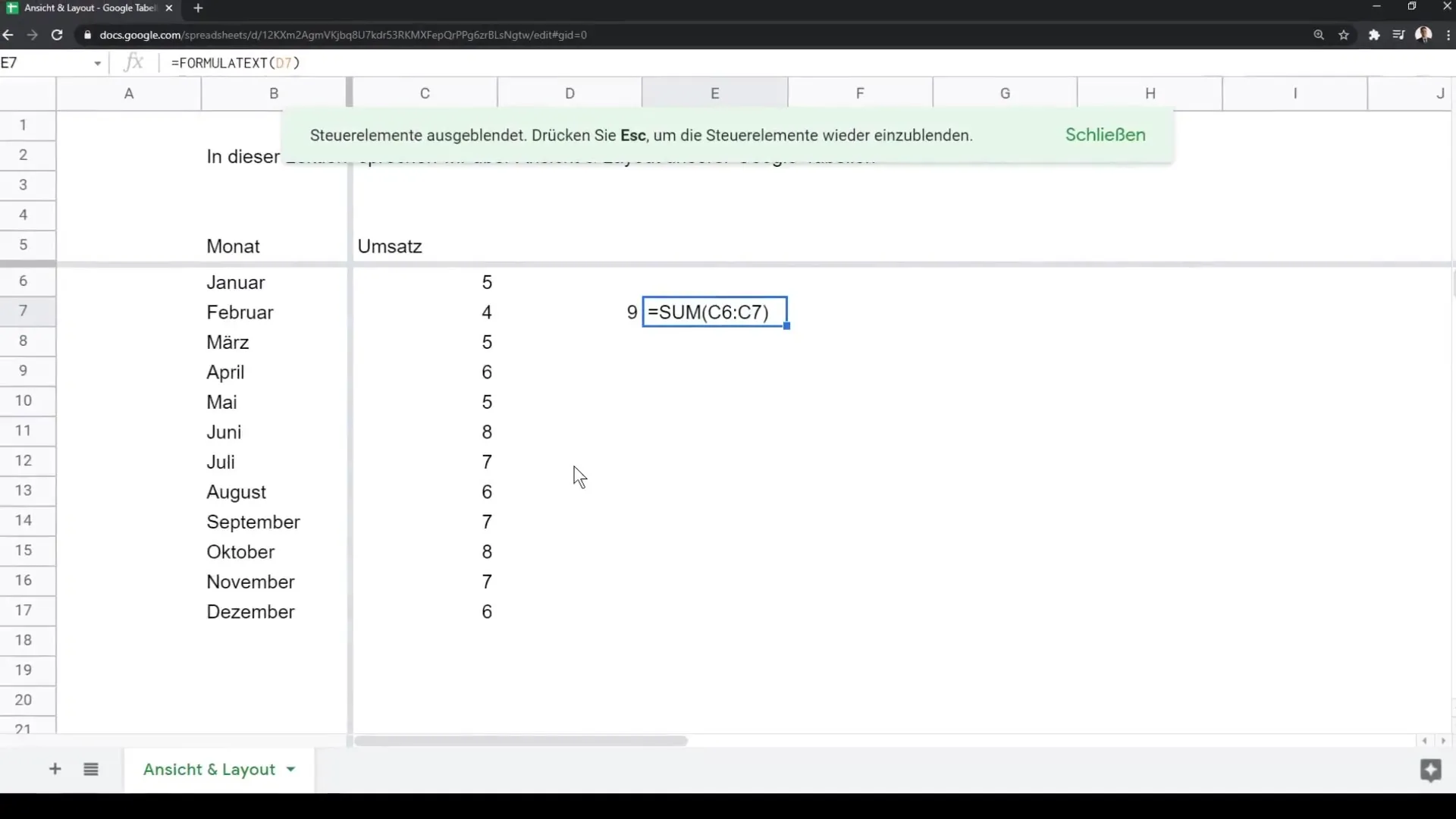Bookmark this page with the star icon
1456x819 pixels.
pyautogui.click(x=1344, y=35)
